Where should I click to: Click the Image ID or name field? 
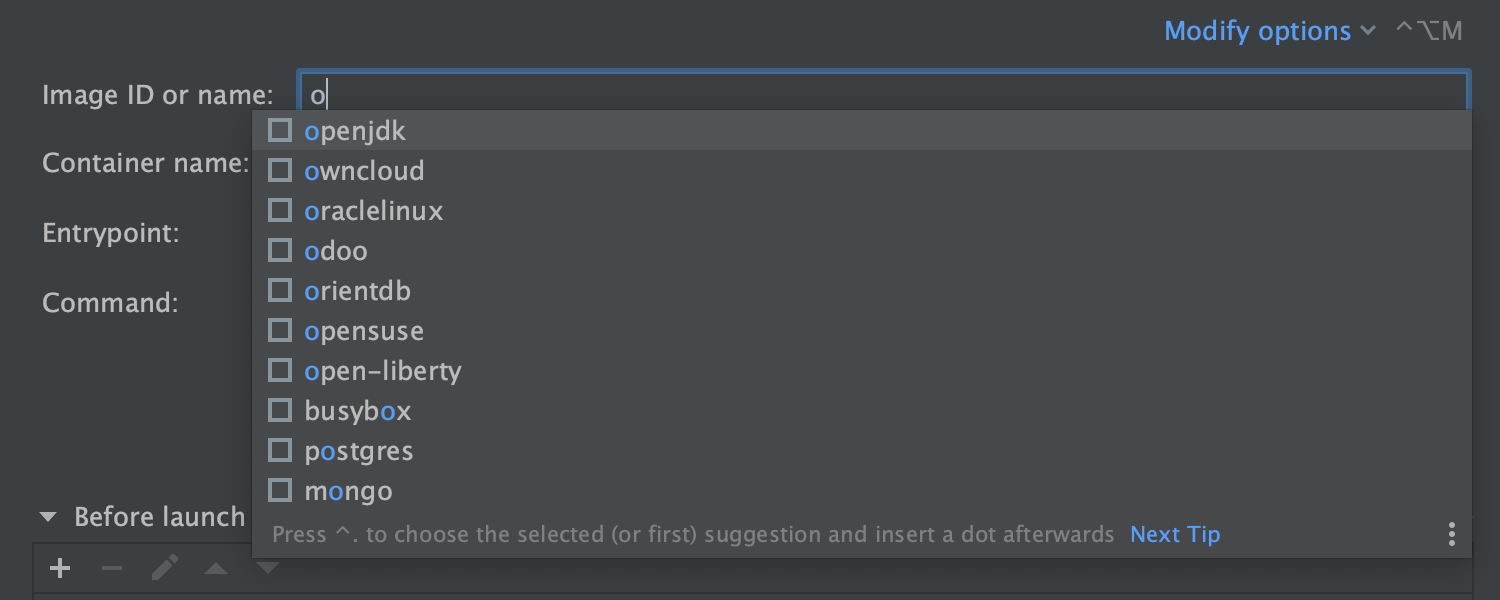[x=884, y=94]
